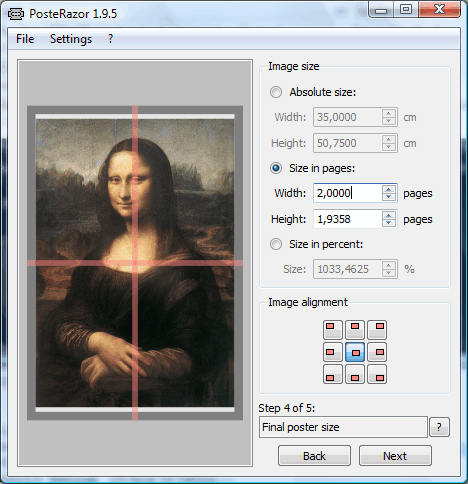The width and height of the screenshot is (468, 484).
Task: Click the percent Size field showing 1033,4625
Action: (348, 269)
